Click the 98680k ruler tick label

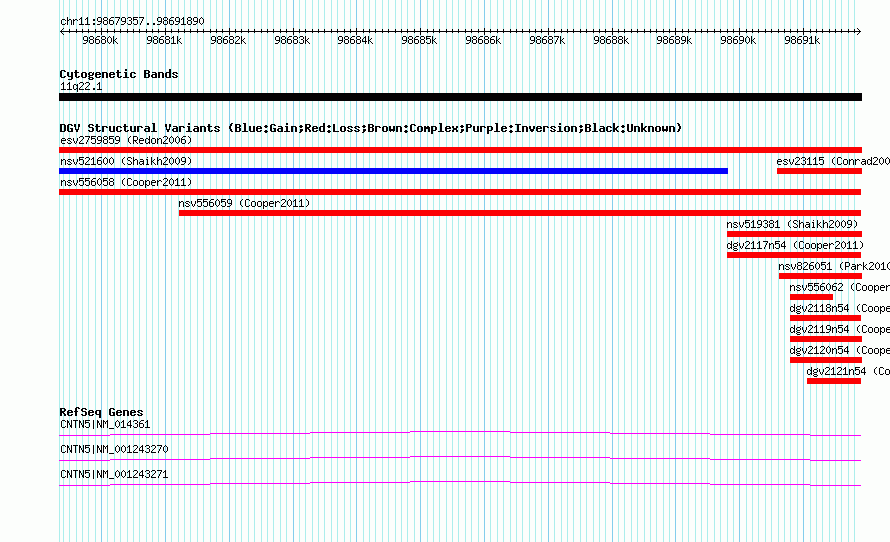[x=100, y=40]
